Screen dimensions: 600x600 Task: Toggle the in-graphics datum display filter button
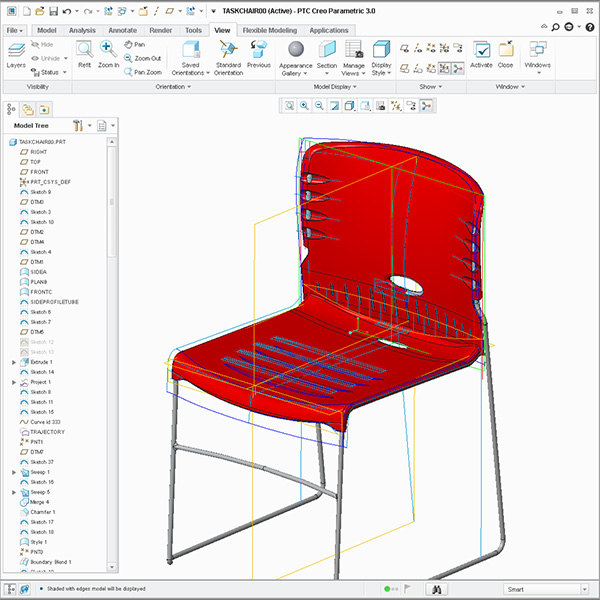pyautogui.click(x=395, y=105)
